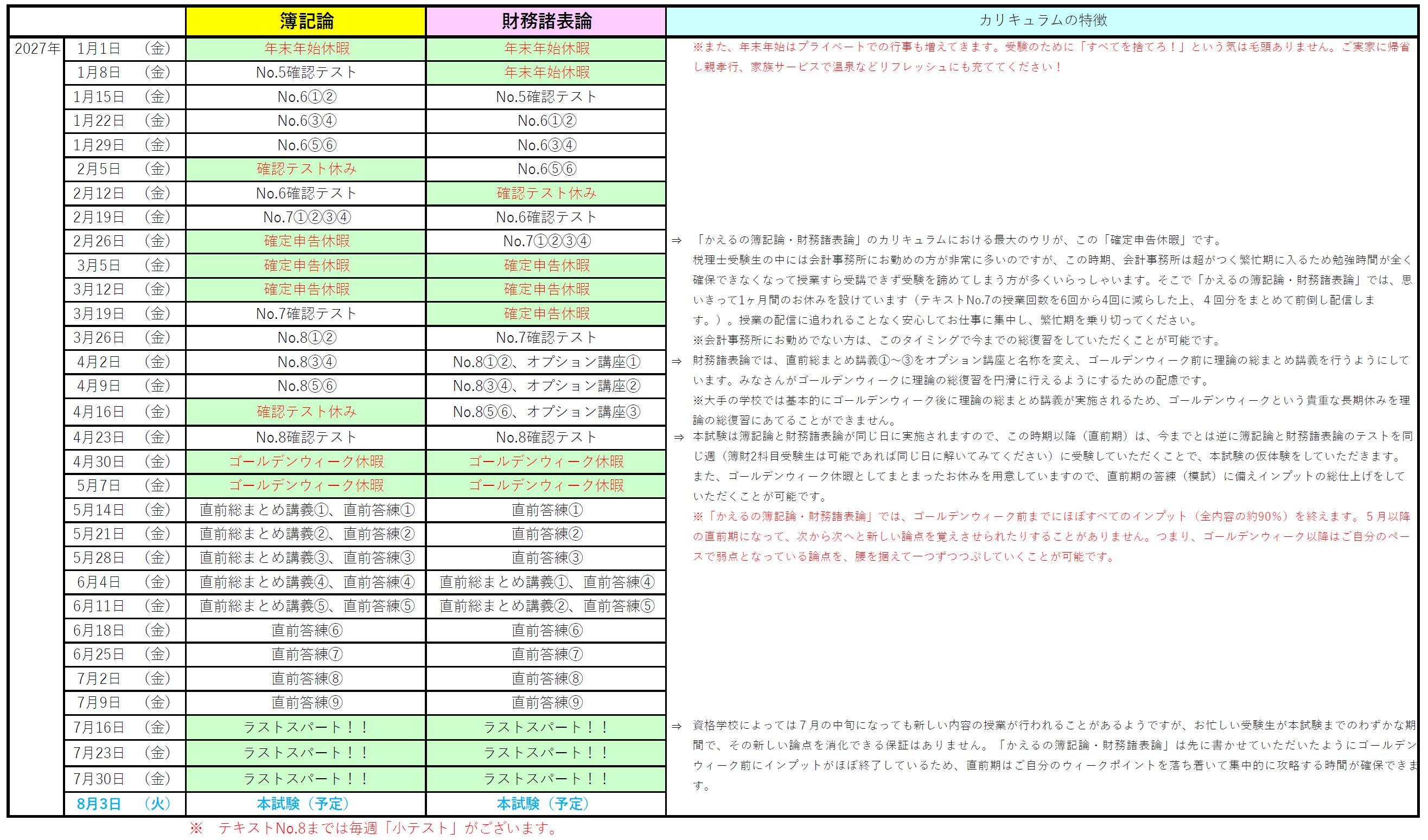
Task: Click cell No.8⑤⑥、オプション講座③
Action: (x=546, y=412)
